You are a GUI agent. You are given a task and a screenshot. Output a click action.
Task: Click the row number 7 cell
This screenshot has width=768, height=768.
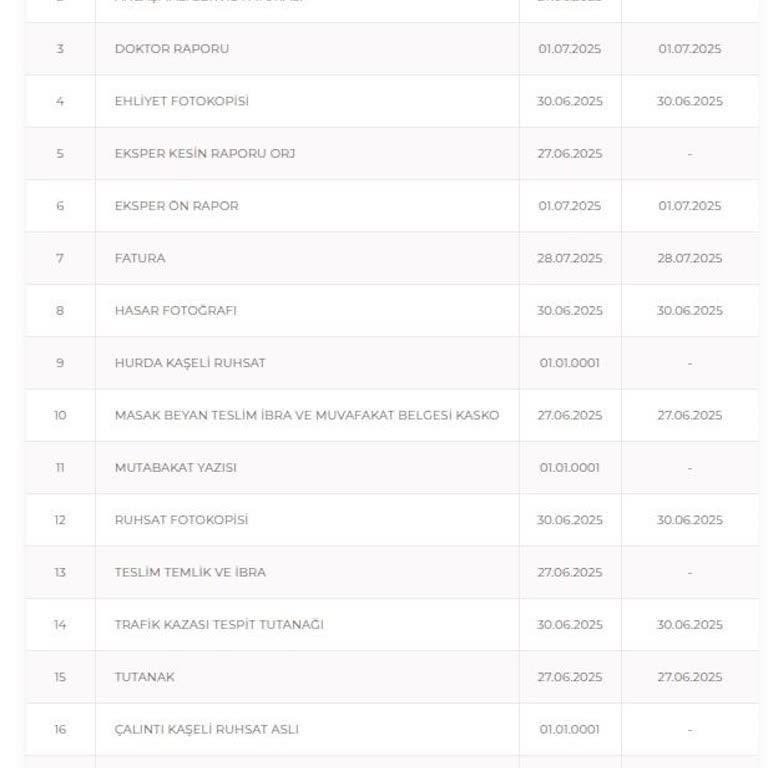tap(60, 258)
